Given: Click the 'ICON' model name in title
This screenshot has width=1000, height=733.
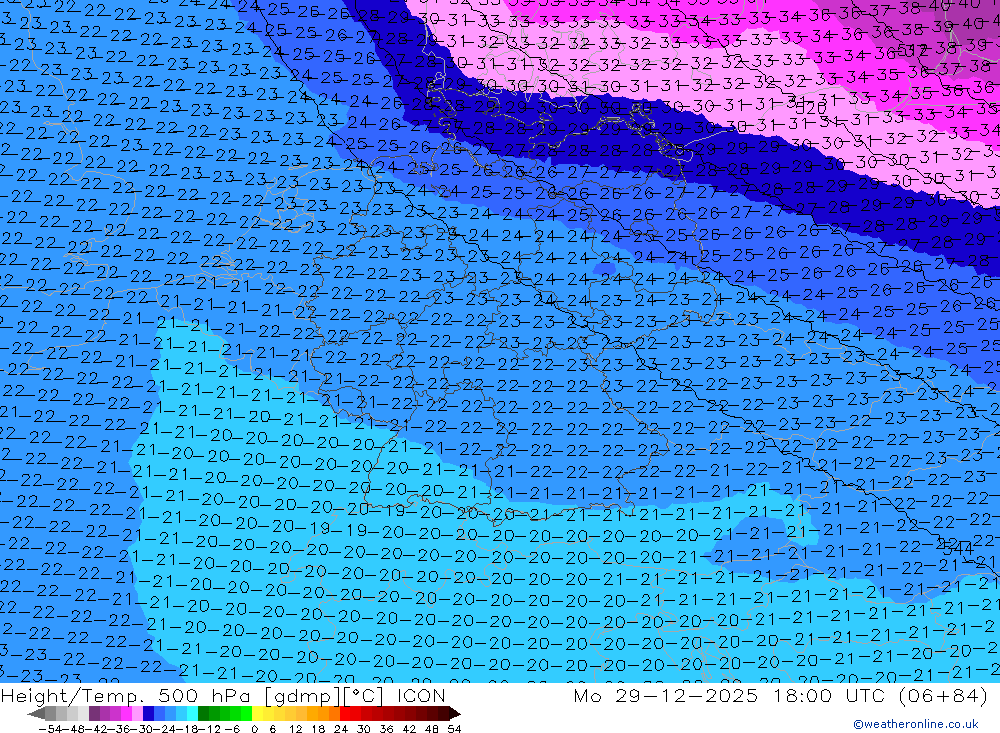Looking at the screenshot, I should (421, 695).
